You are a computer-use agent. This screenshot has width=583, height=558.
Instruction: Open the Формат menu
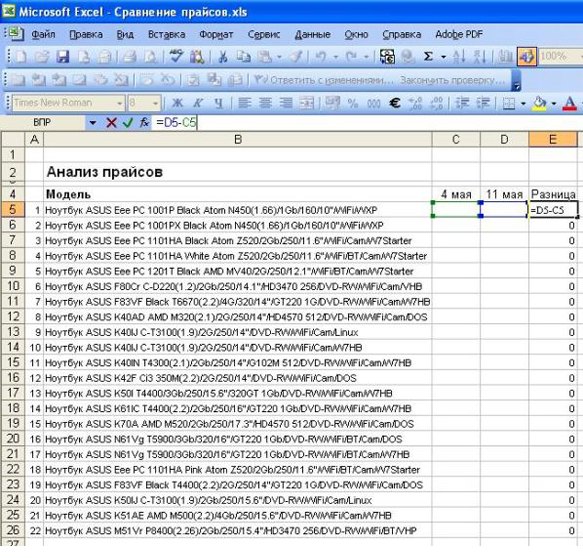tap(216, 34)
